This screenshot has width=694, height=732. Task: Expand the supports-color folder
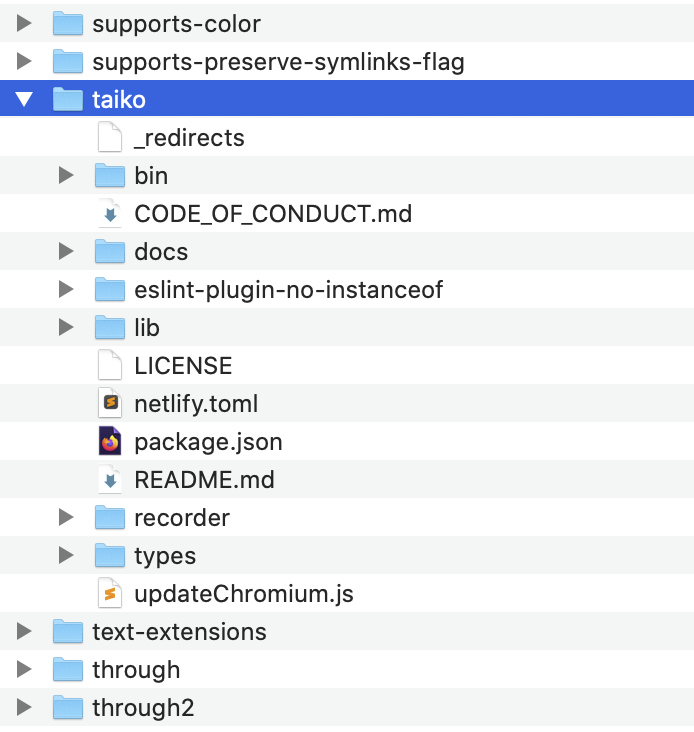[25, 24]
